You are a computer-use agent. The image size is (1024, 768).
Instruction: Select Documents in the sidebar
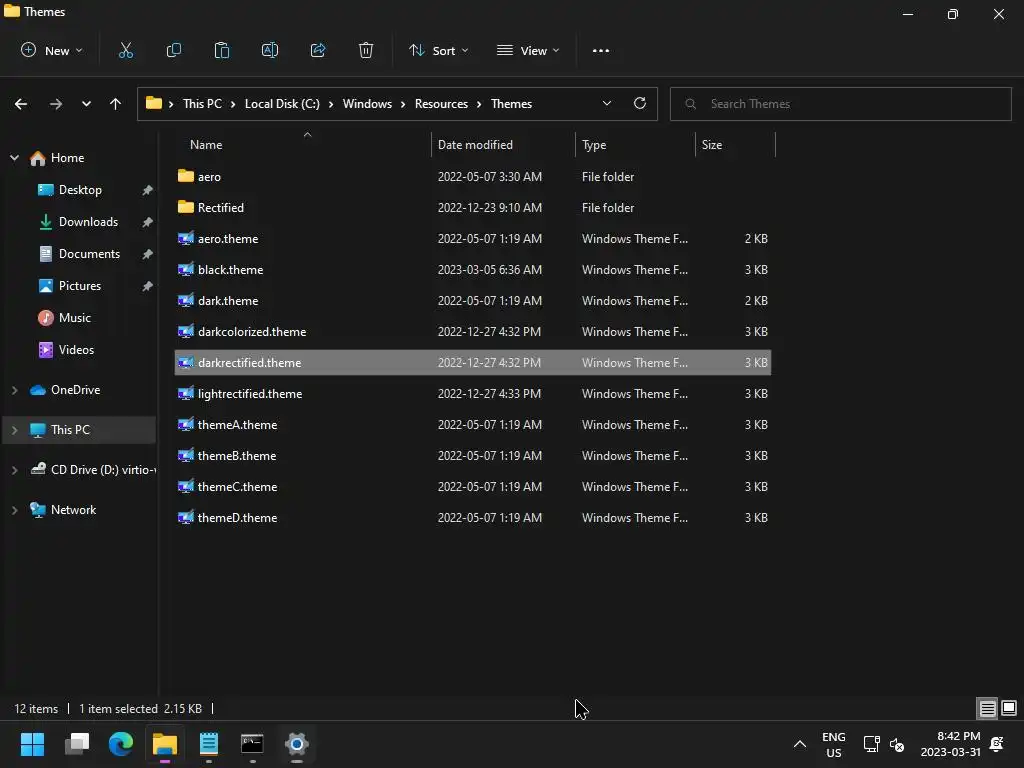[89, 254]
